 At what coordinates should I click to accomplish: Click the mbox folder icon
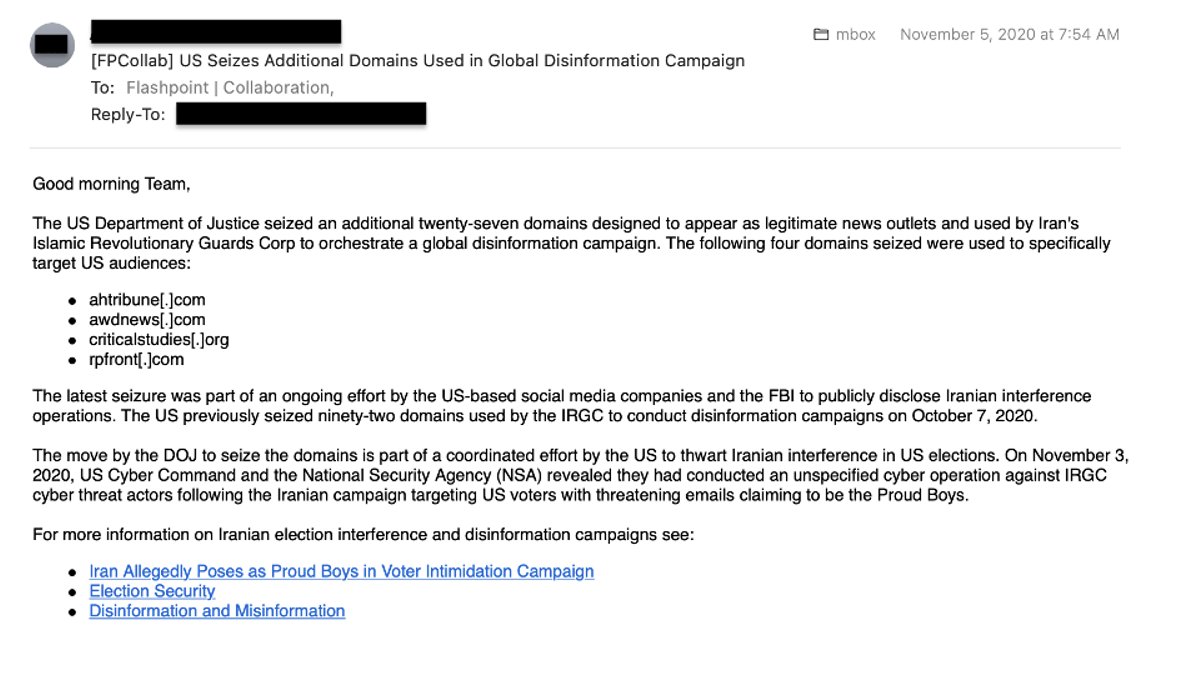821,35
